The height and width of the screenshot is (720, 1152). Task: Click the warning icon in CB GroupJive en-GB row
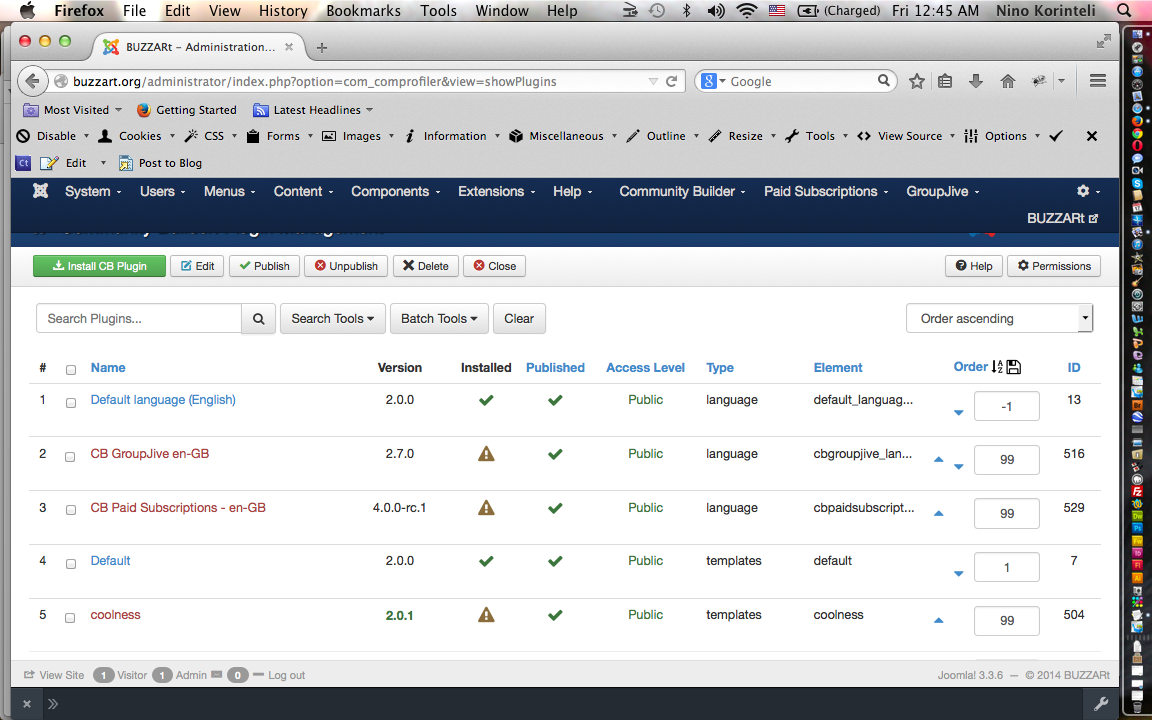[x=486, y=454]
